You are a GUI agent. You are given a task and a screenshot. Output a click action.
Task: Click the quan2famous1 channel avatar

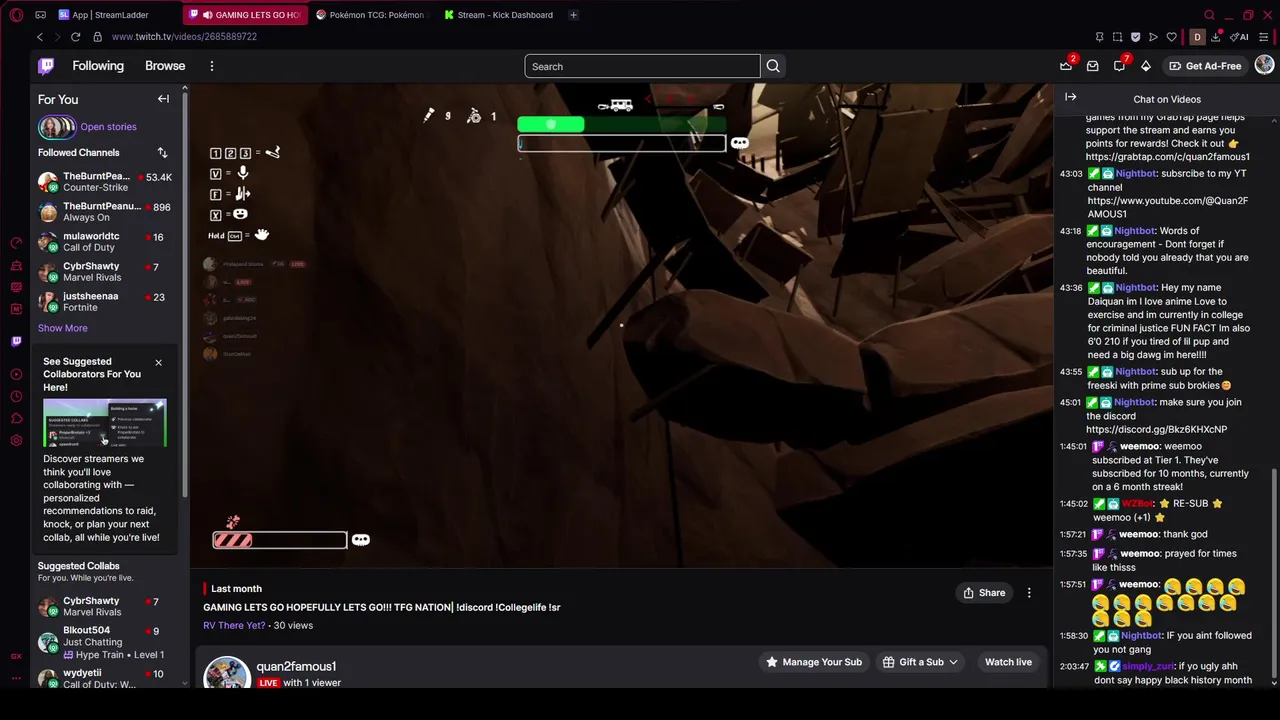pyautogui.click(x=227, y=673)
